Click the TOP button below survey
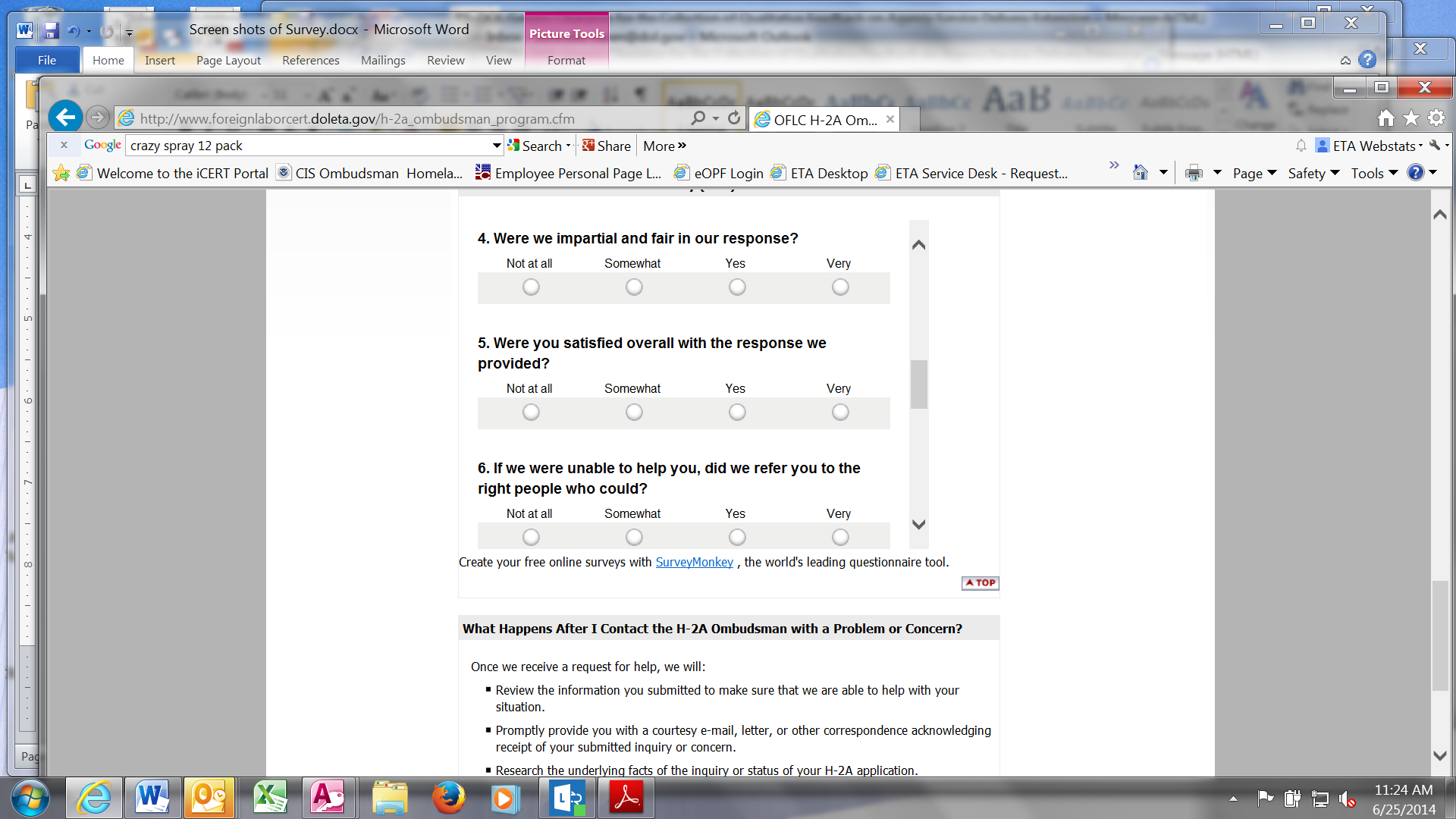 980,583
